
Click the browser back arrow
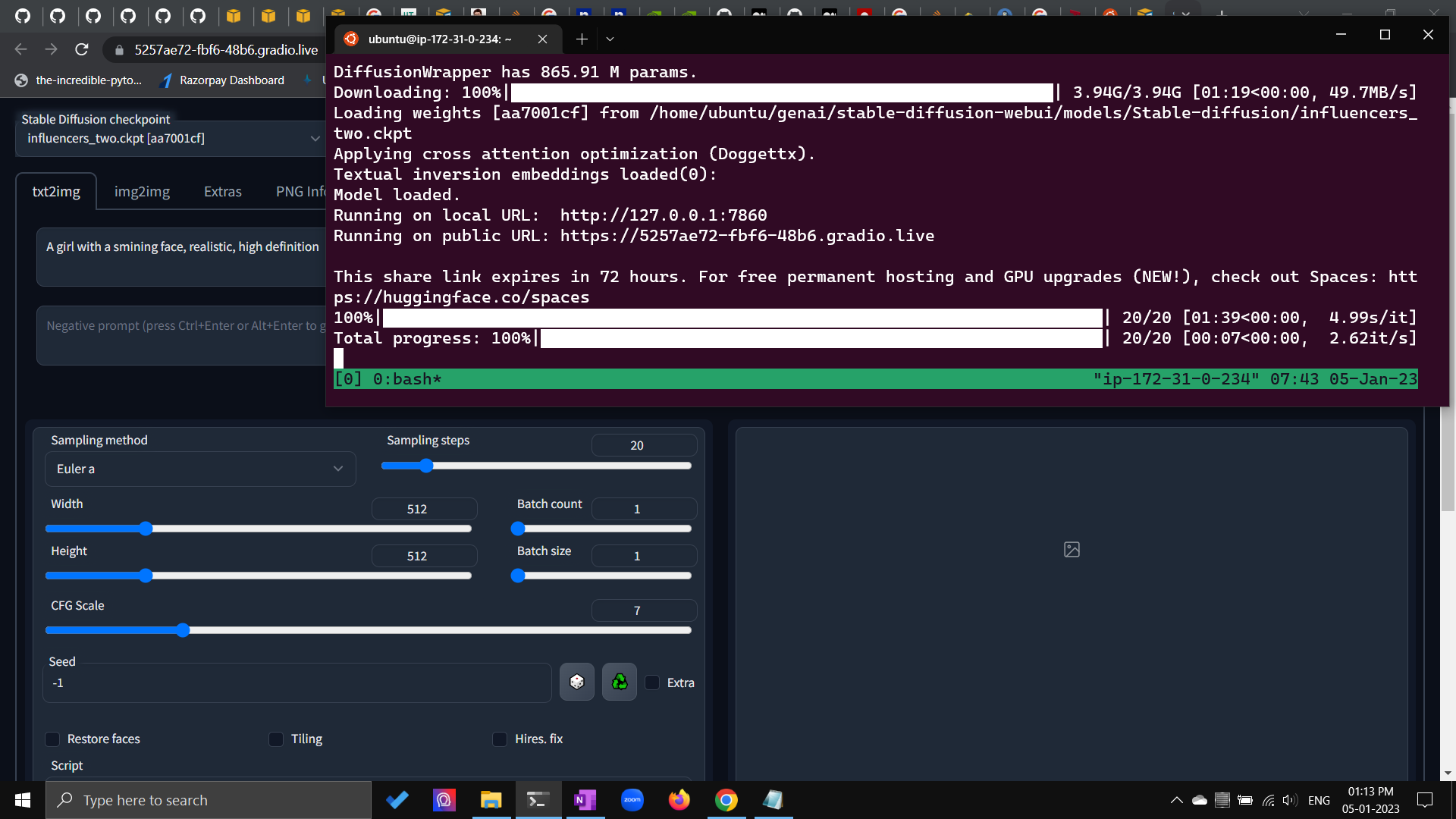[x=20, y=49]
